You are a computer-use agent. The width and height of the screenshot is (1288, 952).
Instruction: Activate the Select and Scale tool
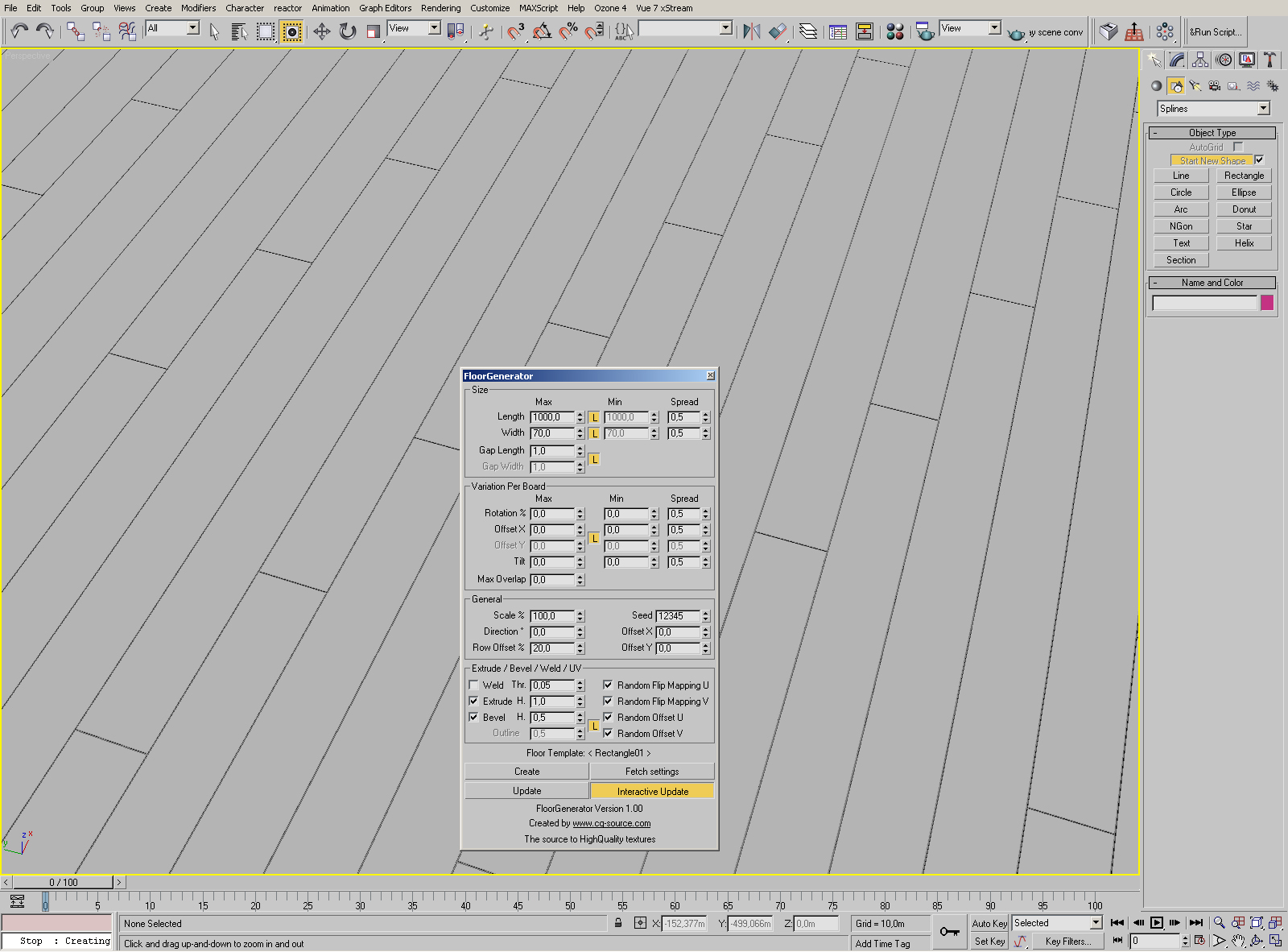[373, 31]
